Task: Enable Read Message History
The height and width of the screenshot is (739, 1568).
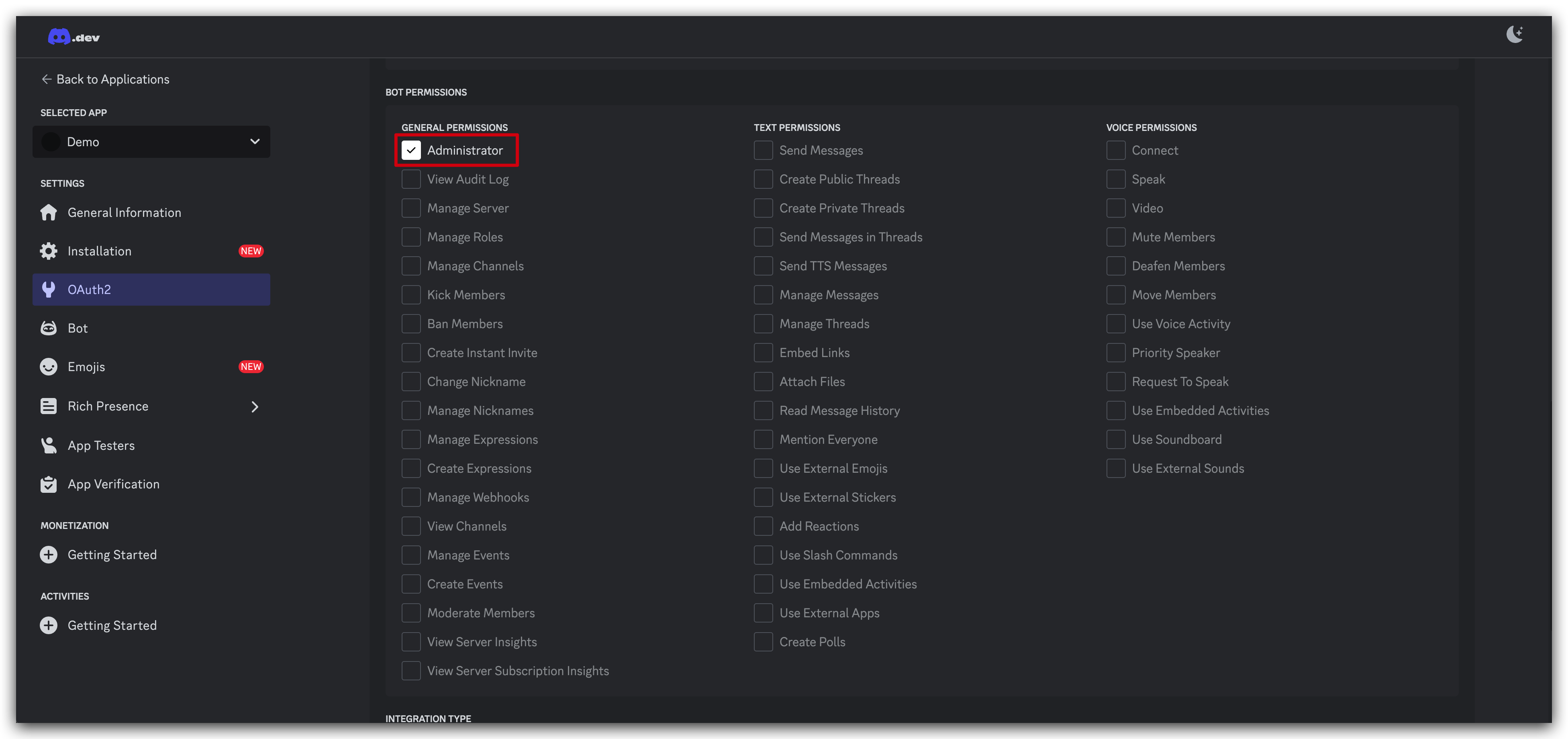Action: click(x=763, y=410)
